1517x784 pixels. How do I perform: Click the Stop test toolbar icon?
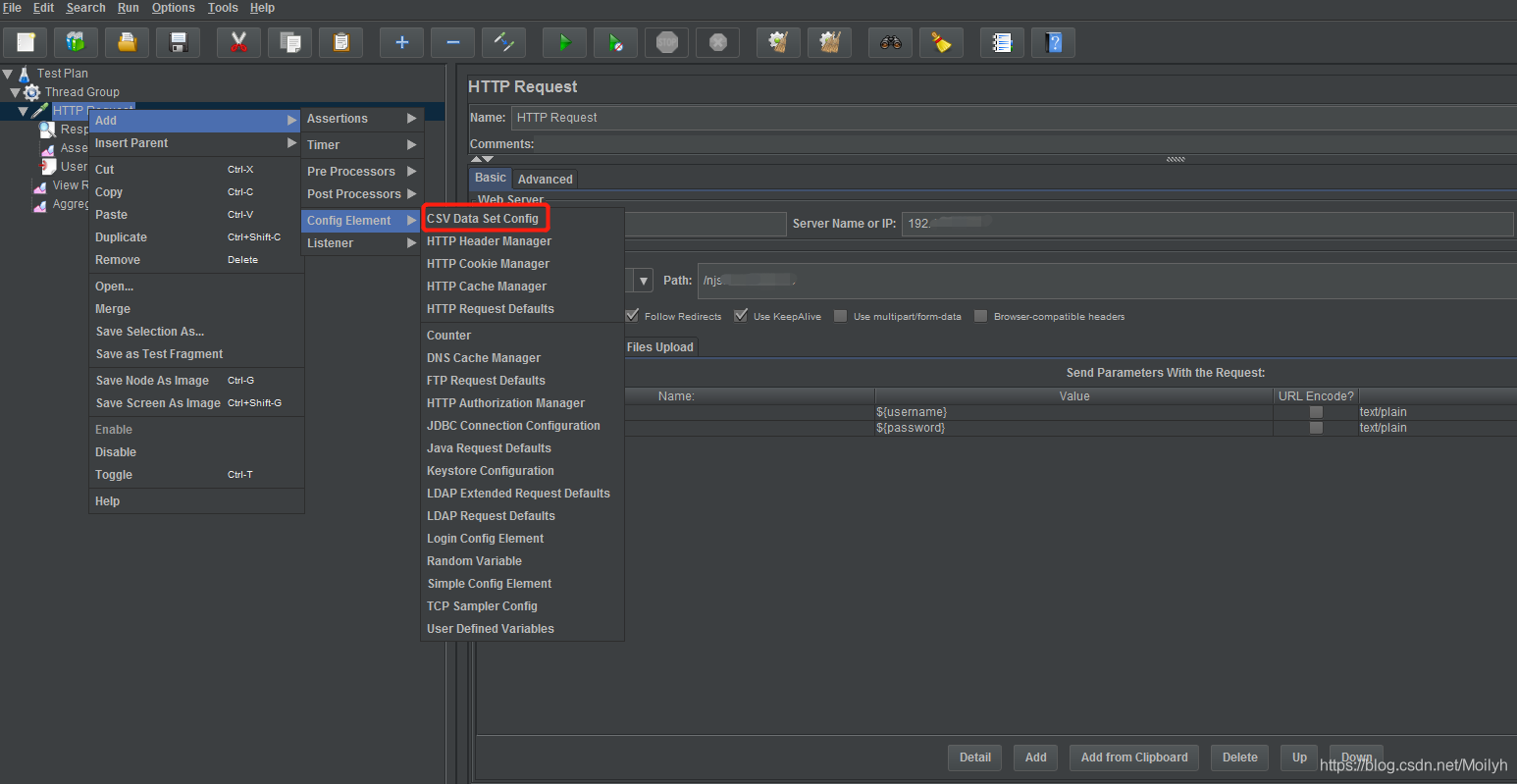(666, 42)
